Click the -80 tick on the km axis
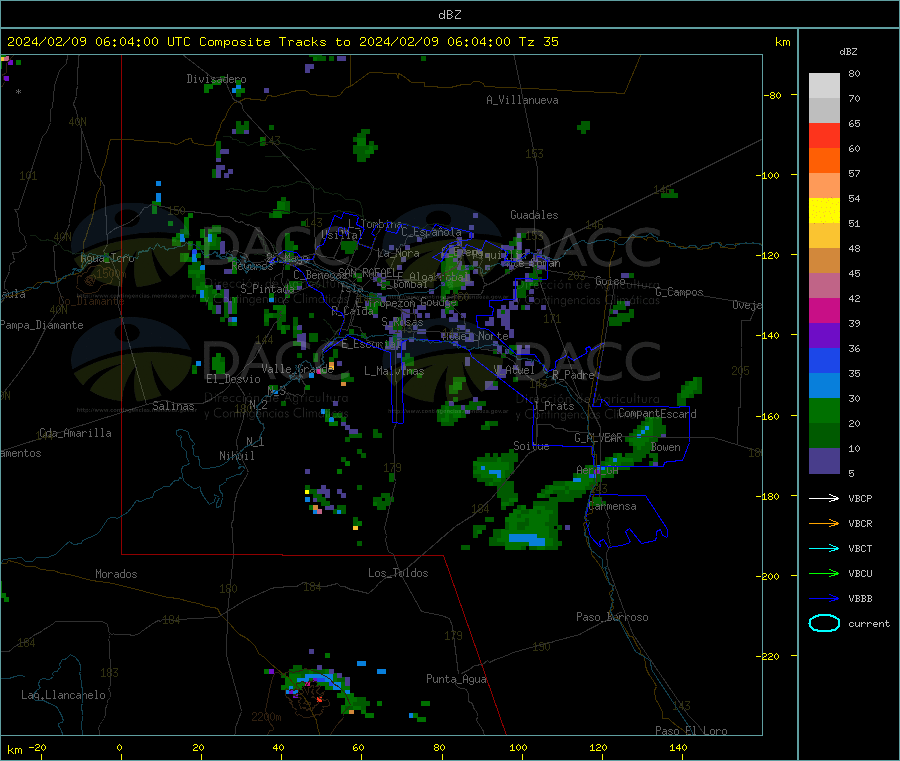900x761 pixels. coord(773,95)
